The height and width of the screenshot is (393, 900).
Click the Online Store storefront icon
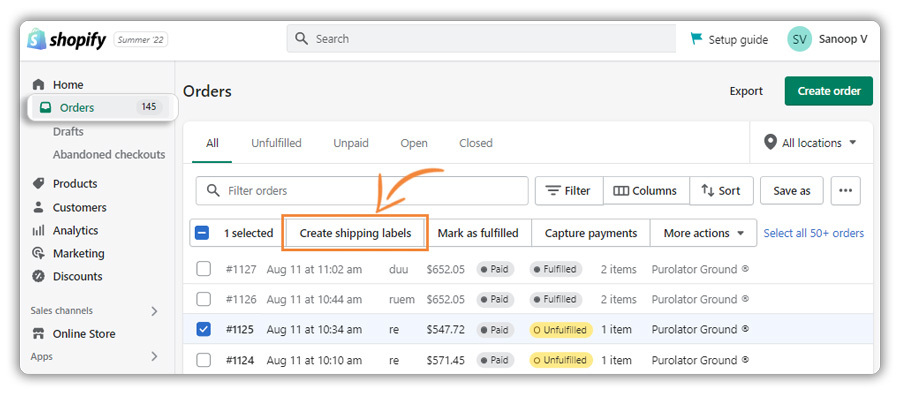(x=38, y=333)
